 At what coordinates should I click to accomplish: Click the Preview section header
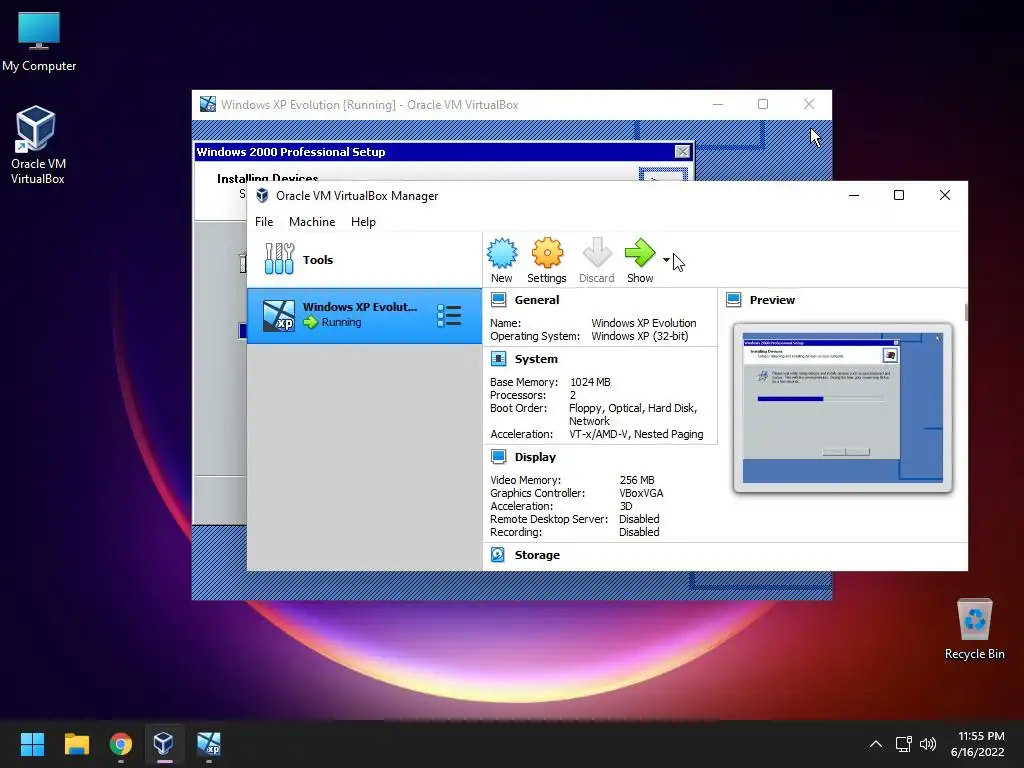point(772,300)
